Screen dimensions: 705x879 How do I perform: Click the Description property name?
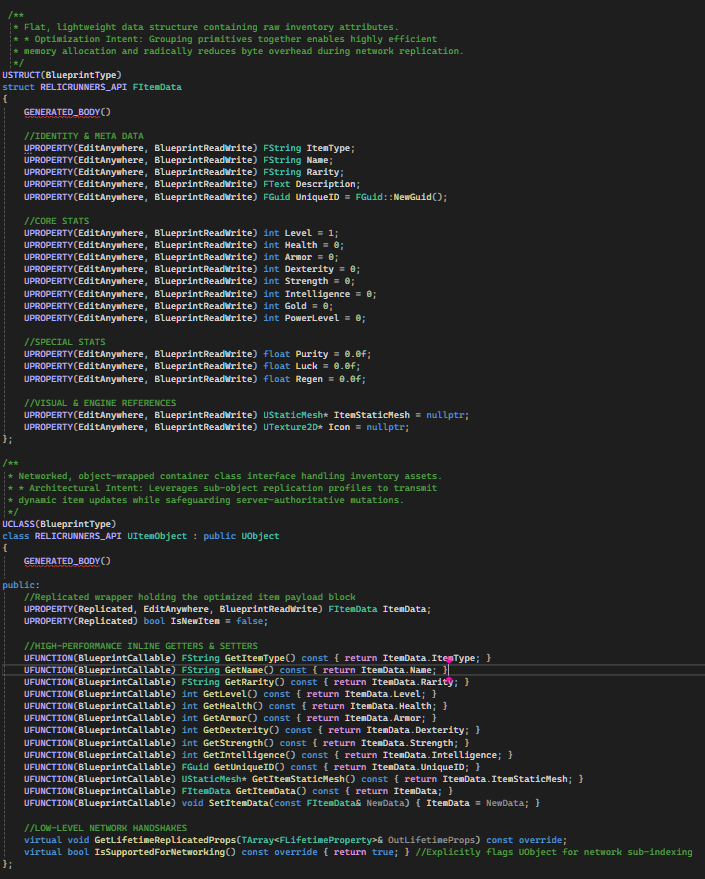coord(325,184)
